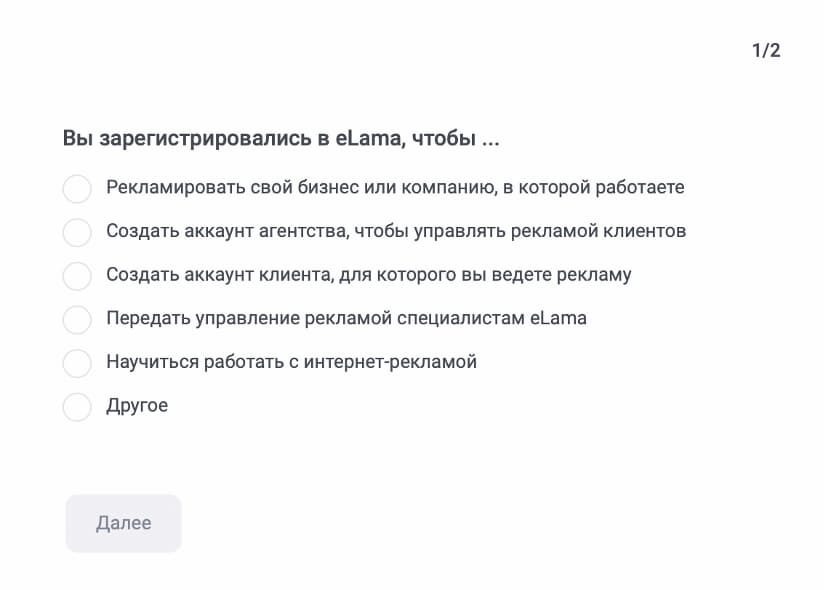
Task: Click the radio circle beside "Передать управление рекламой"
Action: click(77, 319)
